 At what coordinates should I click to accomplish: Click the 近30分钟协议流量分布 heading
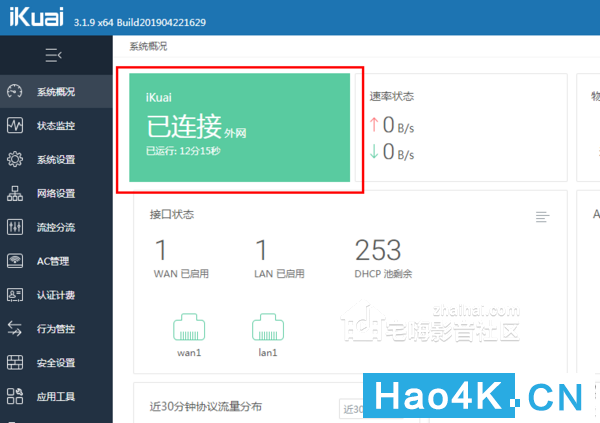[206, 406]
